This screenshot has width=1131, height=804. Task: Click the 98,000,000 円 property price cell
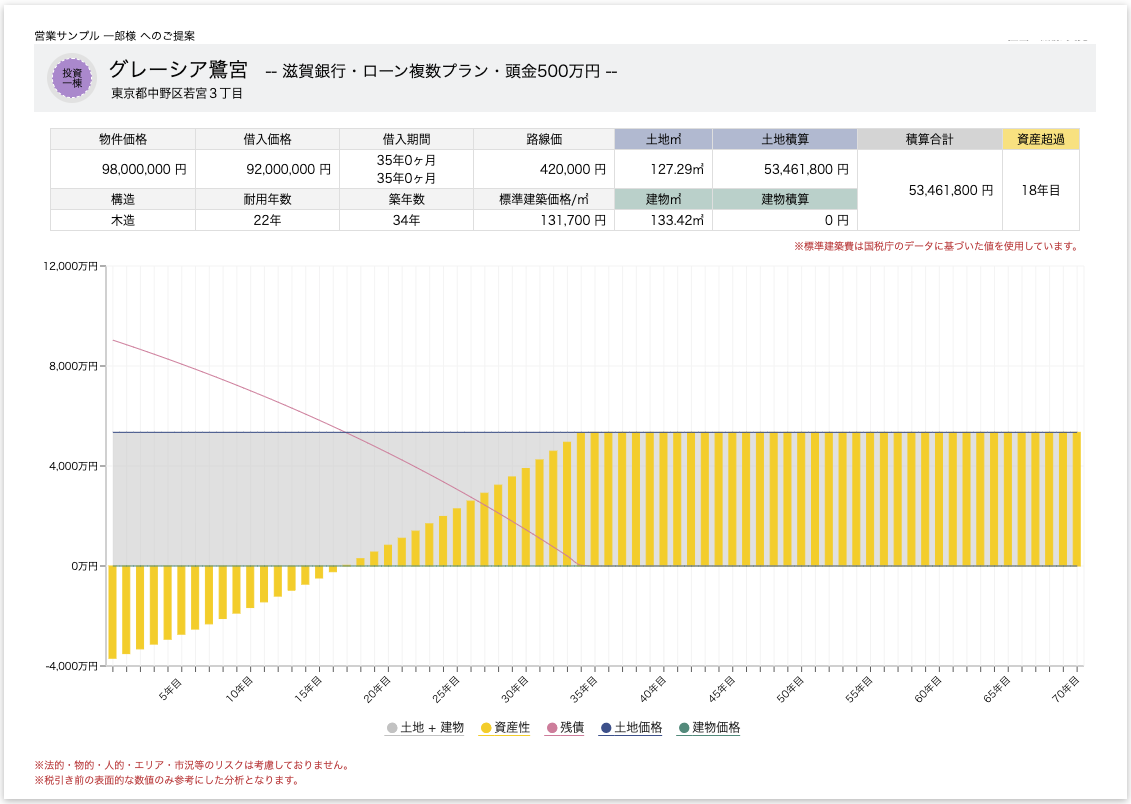pos(123,169)
